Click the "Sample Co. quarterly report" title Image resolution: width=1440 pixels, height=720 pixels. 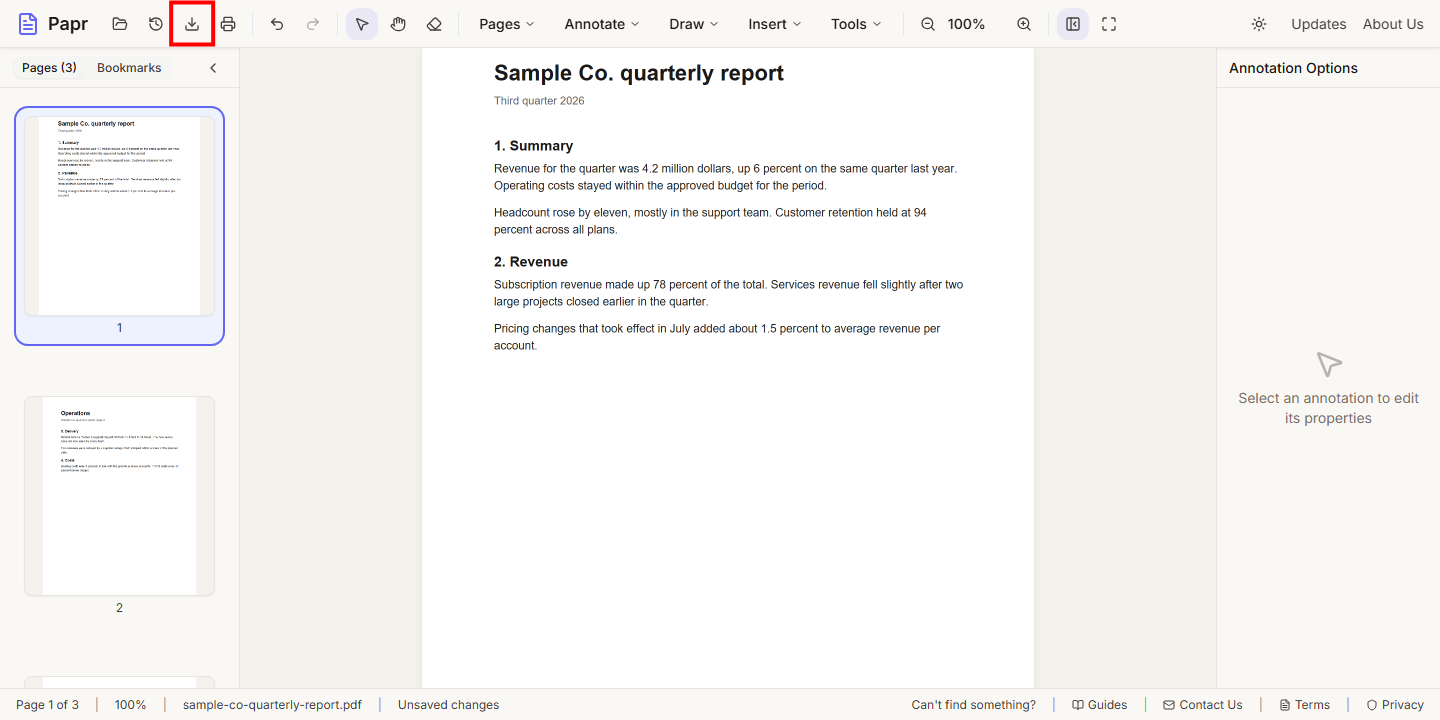tap(639, 73)
